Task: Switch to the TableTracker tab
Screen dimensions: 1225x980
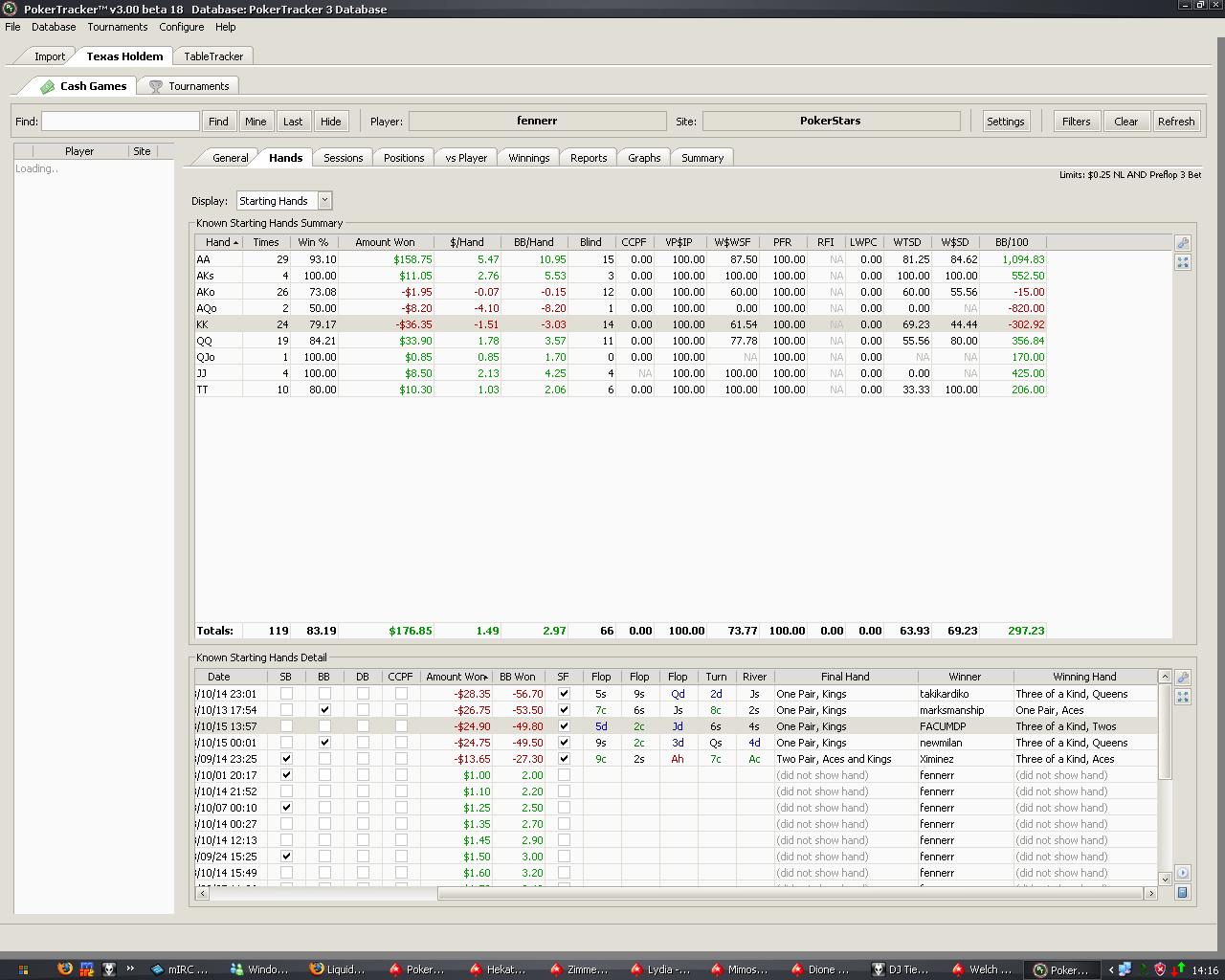Action: pyautogui.click(x=213, y=56)
